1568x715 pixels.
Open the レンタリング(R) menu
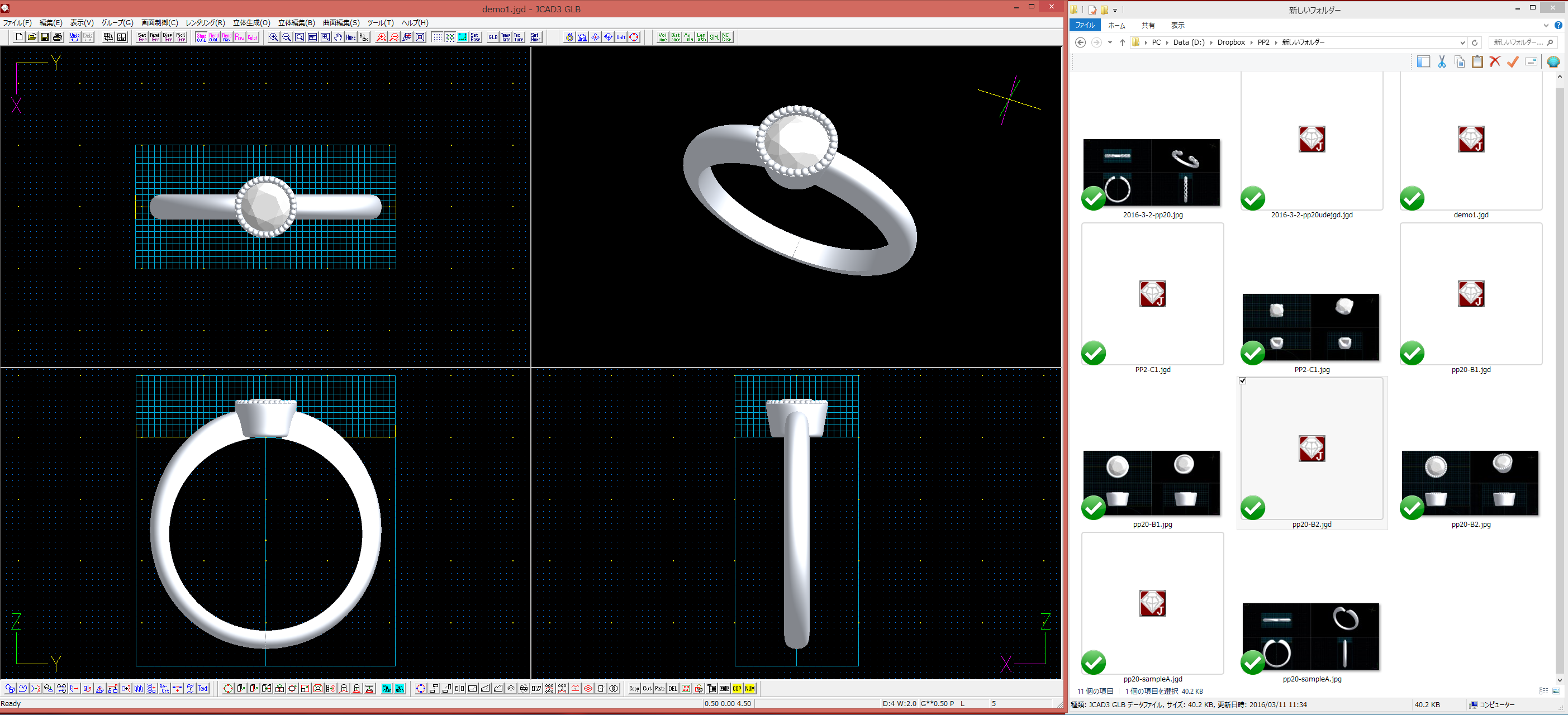click(205, 22)
